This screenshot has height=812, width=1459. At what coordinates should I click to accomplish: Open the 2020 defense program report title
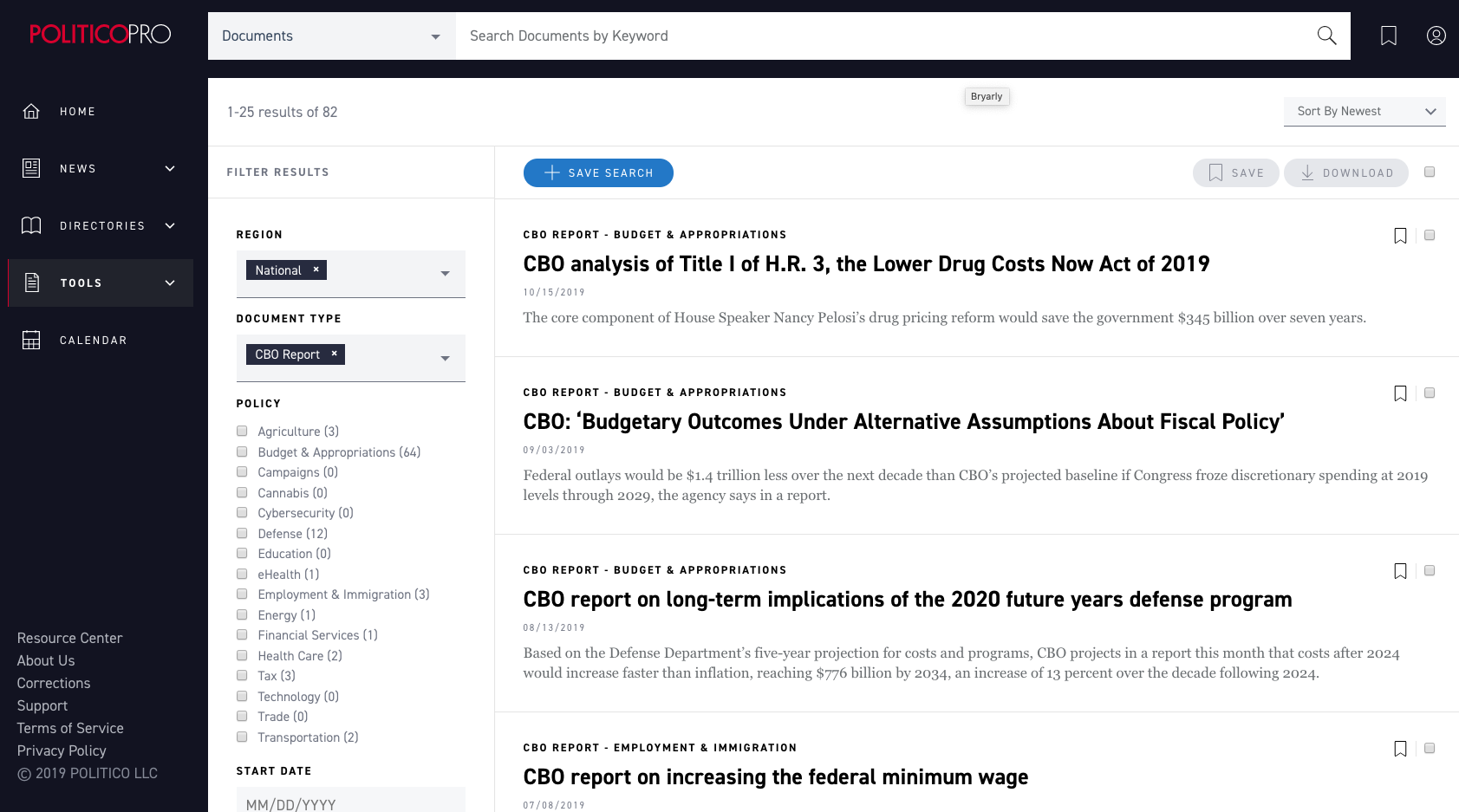pos(908,600)
